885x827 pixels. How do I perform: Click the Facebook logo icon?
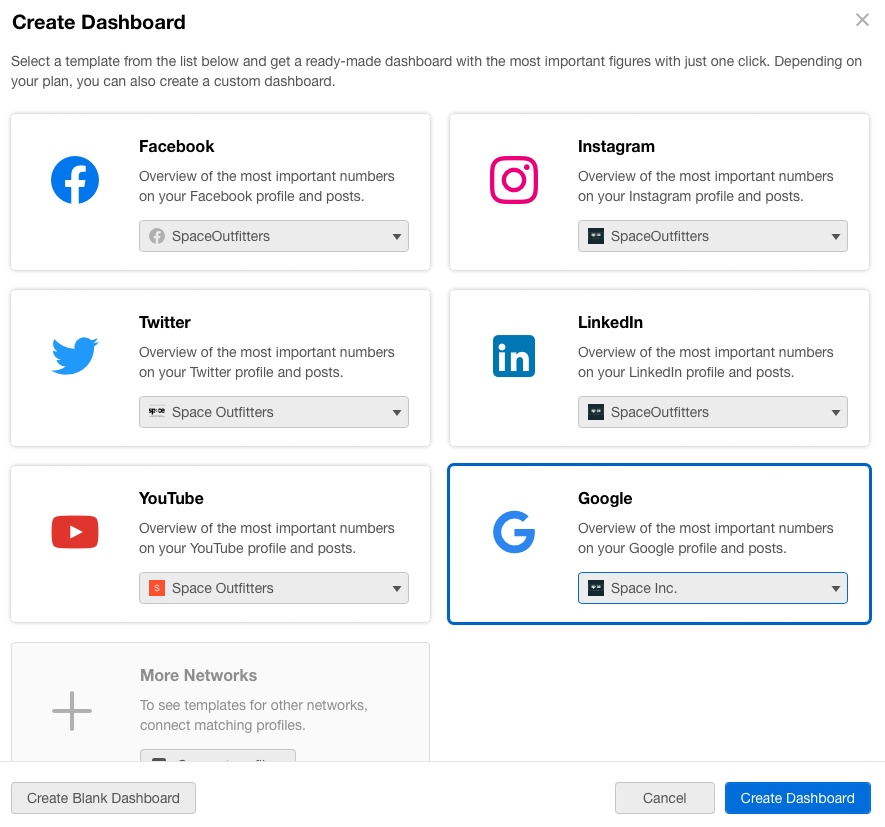(x=75, y=180)
